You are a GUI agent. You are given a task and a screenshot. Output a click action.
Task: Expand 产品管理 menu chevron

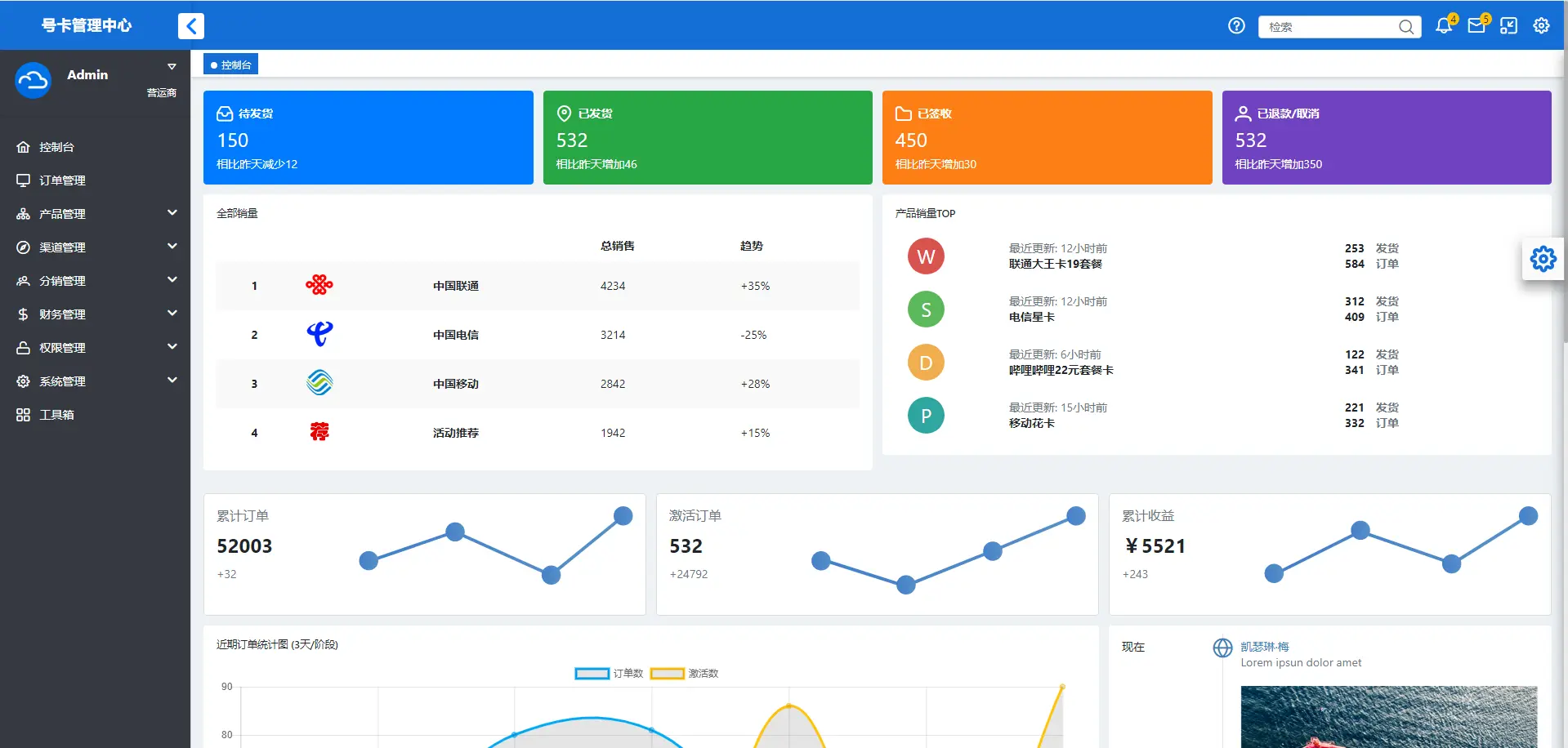pyautogui.click(x=172, y=213)
